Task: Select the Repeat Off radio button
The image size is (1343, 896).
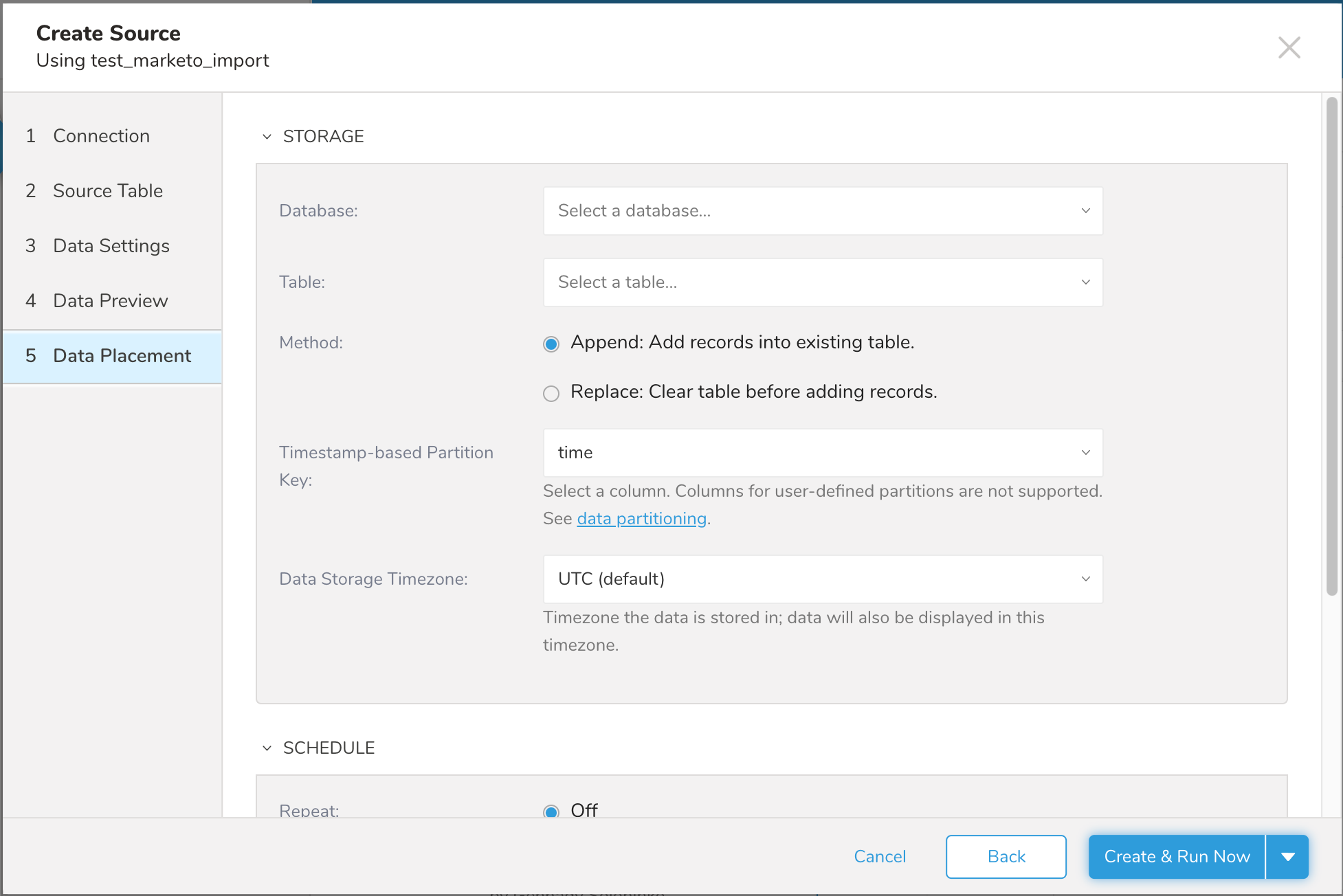Action: [x=551, y=811]
